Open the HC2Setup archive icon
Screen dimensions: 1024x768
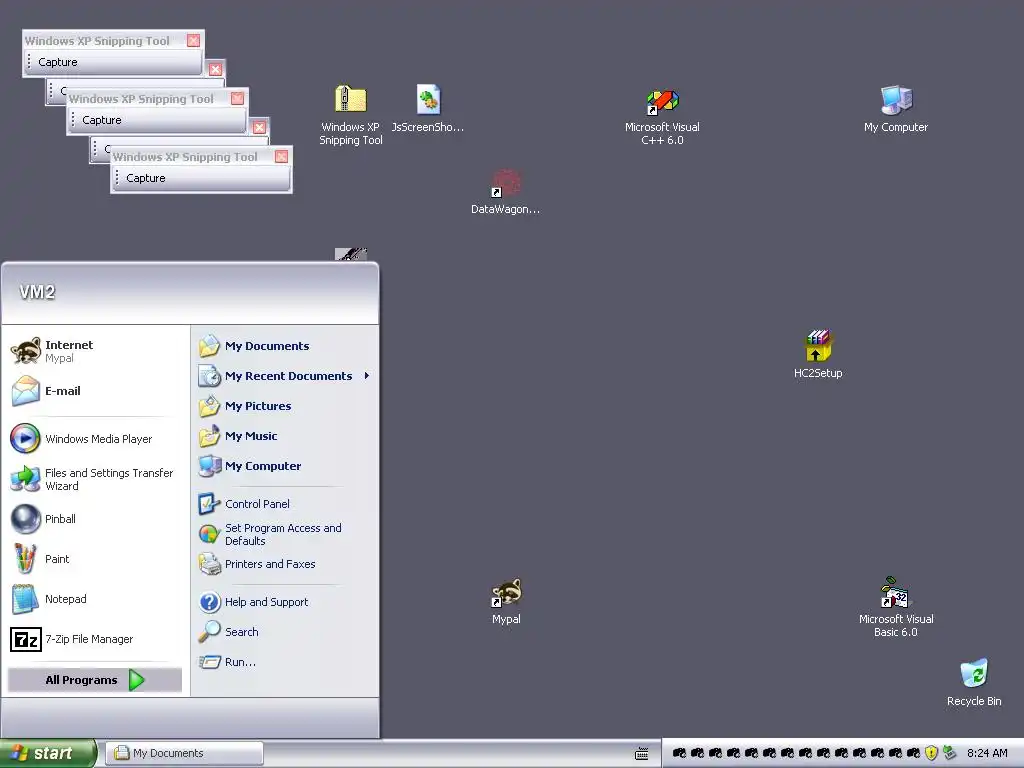[x=818, y=353]
